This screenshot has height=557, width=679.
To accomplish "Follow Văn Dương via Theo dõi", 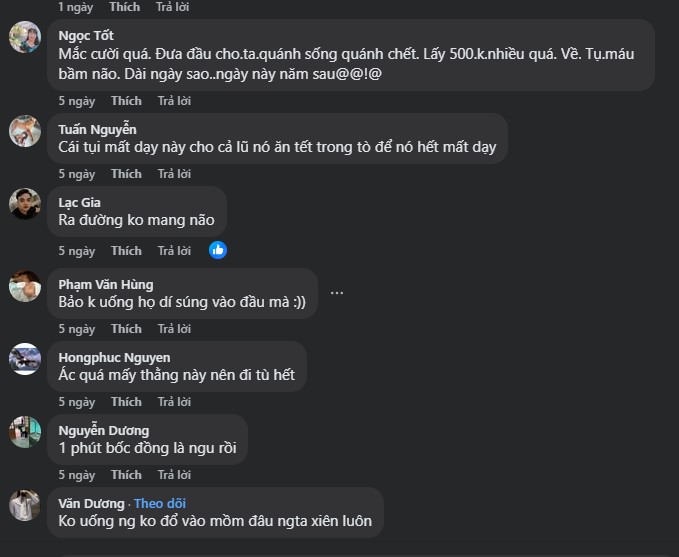I will pyautogui.click(x=160, y=503).
